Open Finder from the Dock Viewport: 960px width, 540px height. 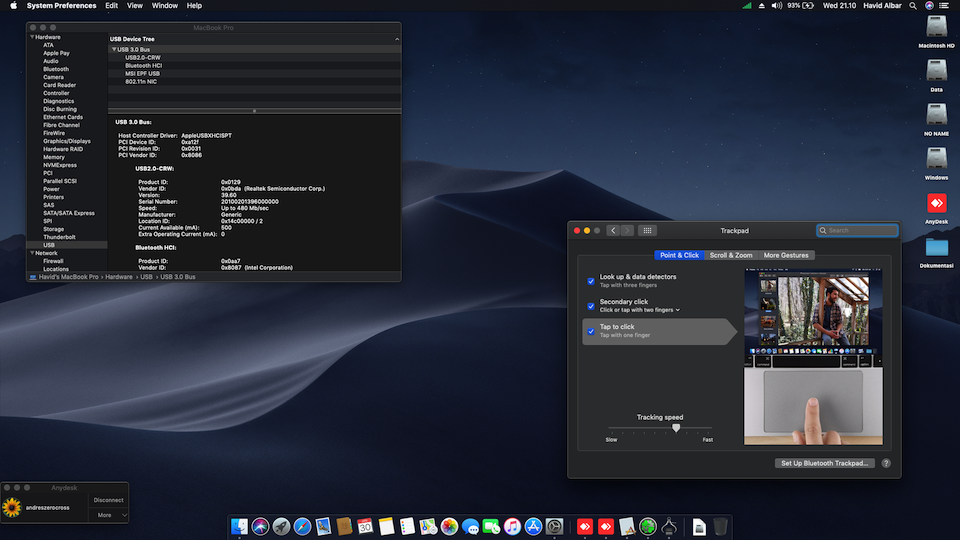click(239, 527)
